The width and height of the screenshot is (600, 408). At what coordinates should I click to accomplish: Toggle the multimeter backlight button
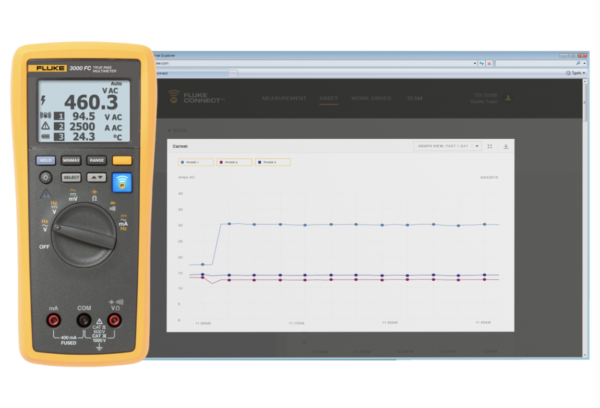click(x=46, y=177)
